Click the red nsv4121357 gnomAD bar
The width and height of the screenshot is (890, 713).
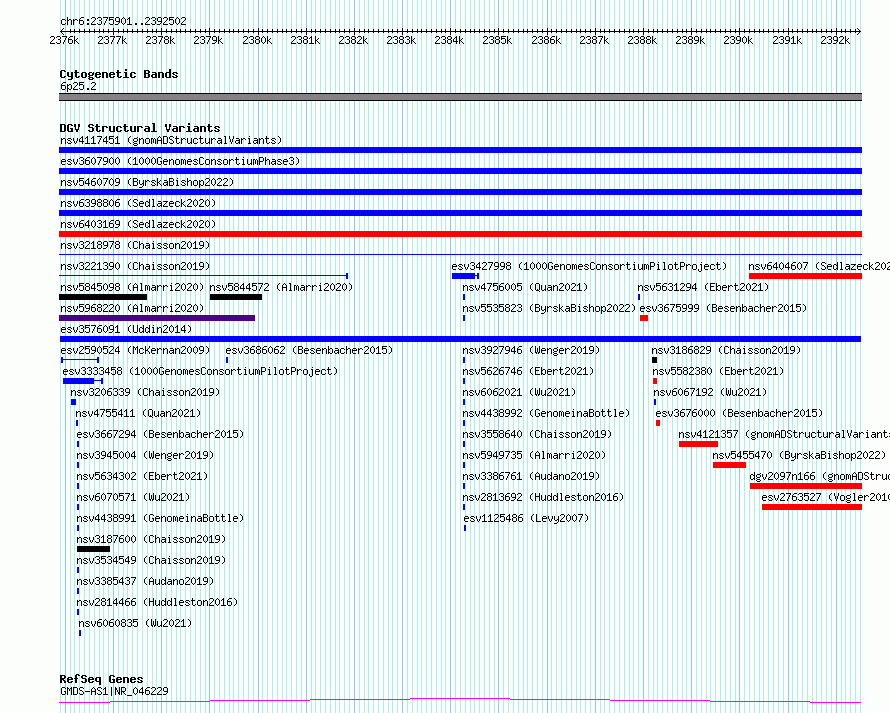pos(698,444)
